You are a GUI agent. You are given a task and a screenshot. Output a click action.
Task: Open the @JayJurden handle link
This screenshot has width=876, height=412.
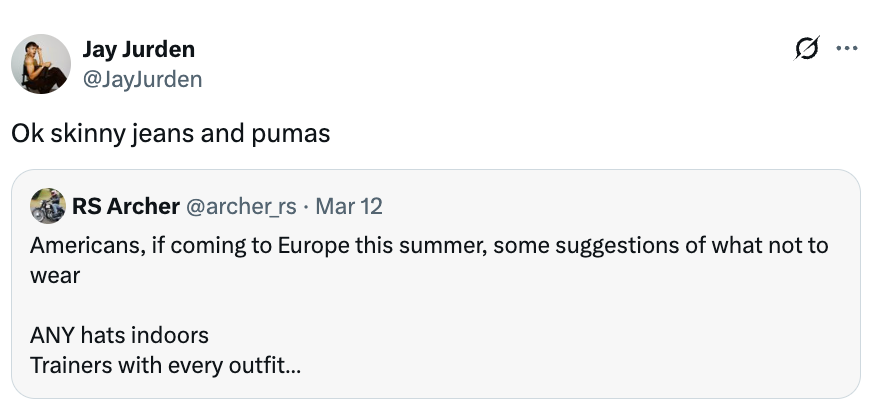[143, 79]
